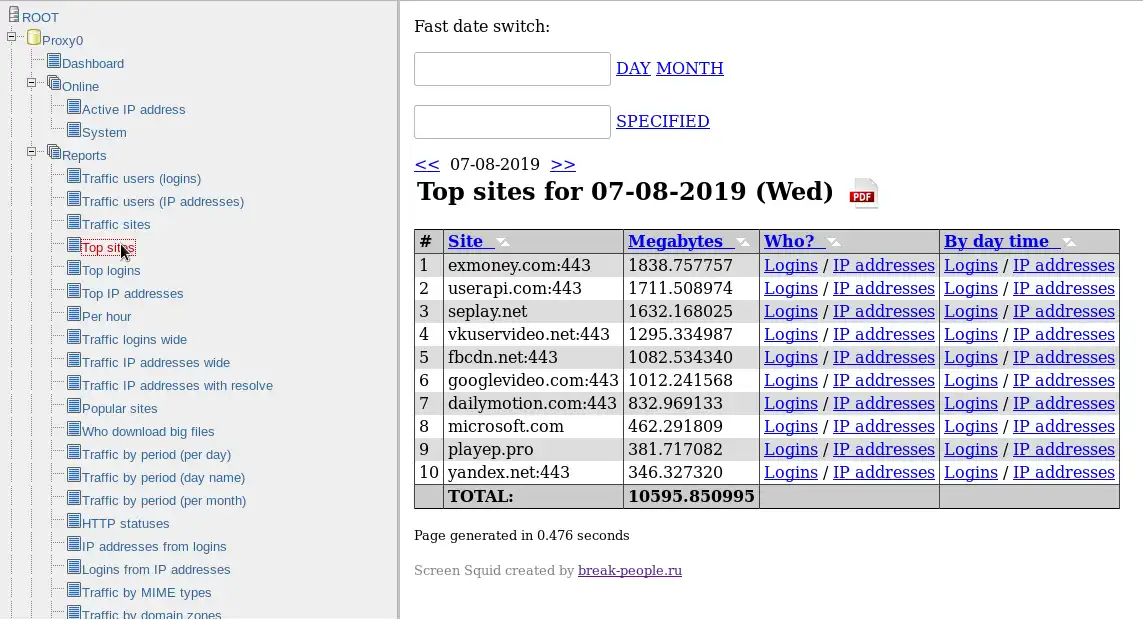The width and height of the screenshot is (1143, 620).
Task: Open the Top logins report
Action: pyautogui.click(x=111, y=271)
